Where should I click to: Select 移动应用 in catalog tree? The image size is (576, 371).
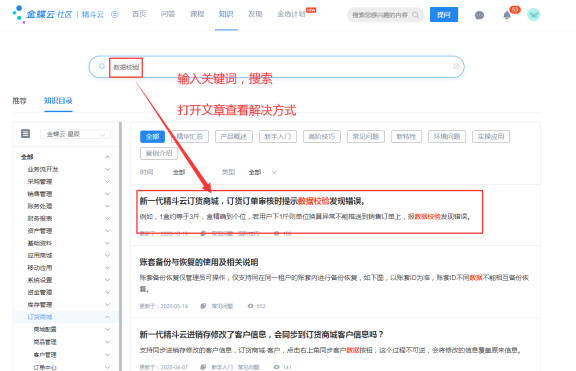40,268
